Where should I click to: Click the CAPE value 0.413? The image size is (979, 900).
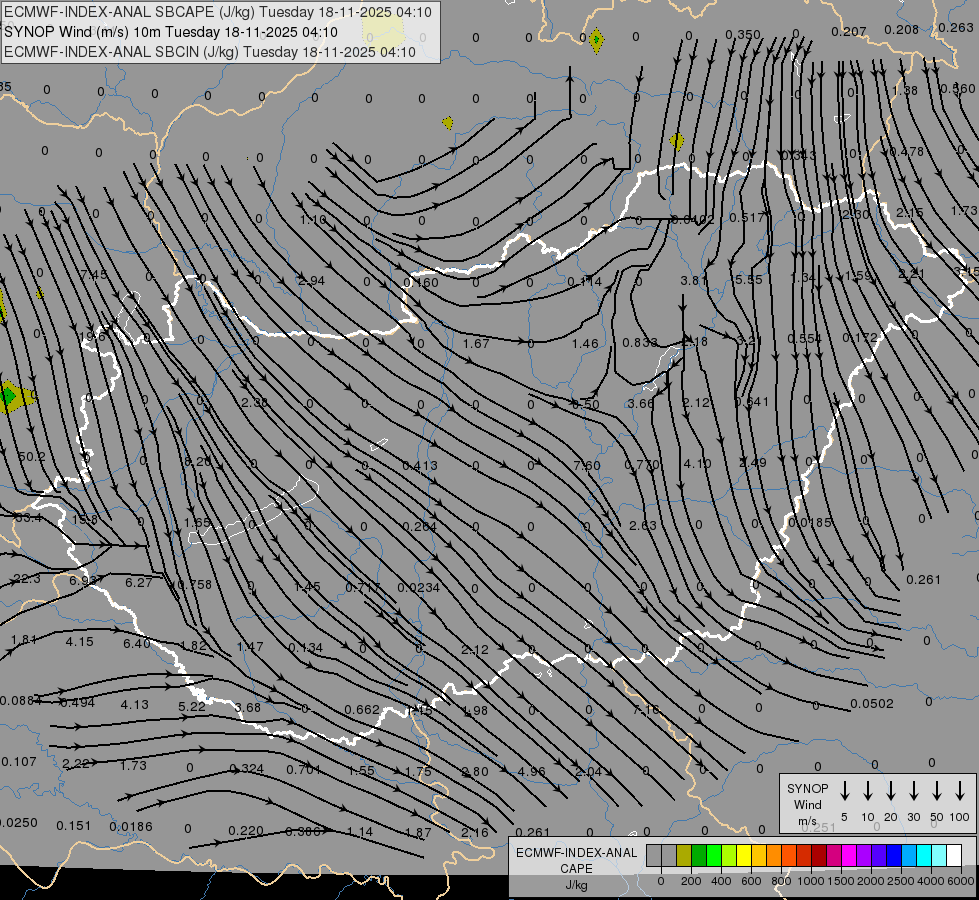coord(420,465)
